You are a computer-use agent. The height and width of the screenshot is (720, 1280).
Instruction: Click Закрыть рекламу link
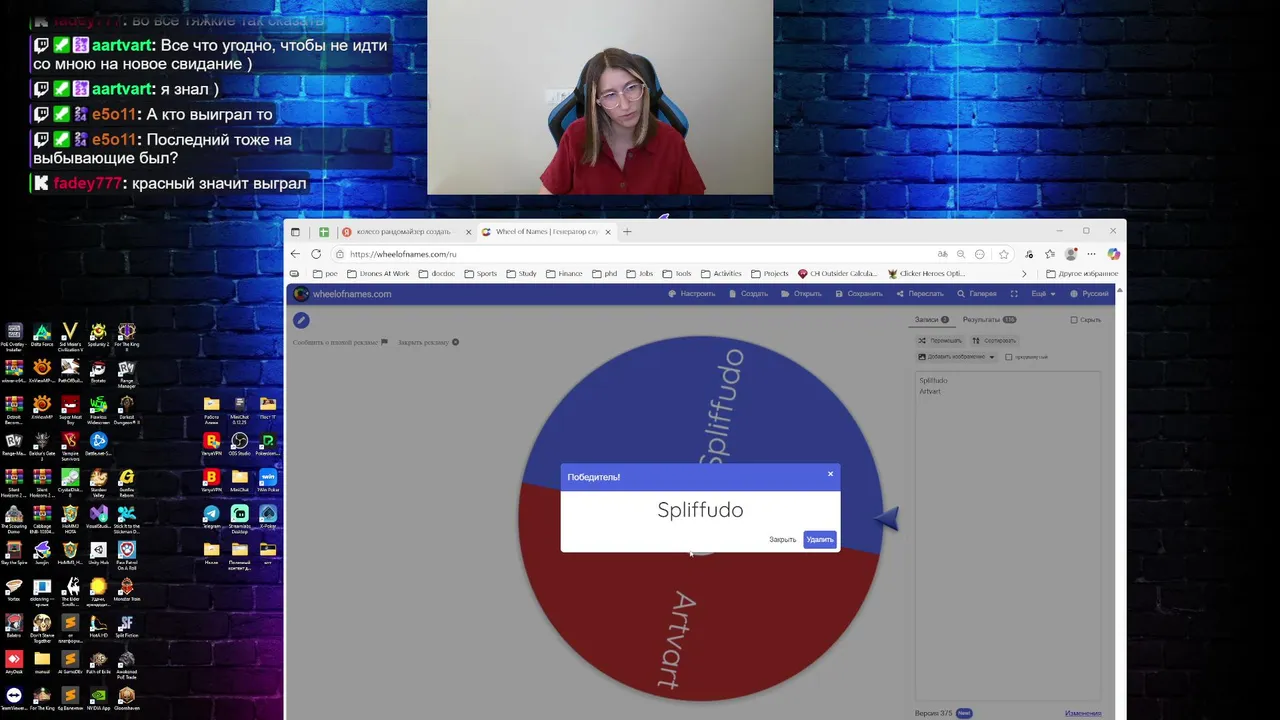pyautogui.click(x=428, y=342)
